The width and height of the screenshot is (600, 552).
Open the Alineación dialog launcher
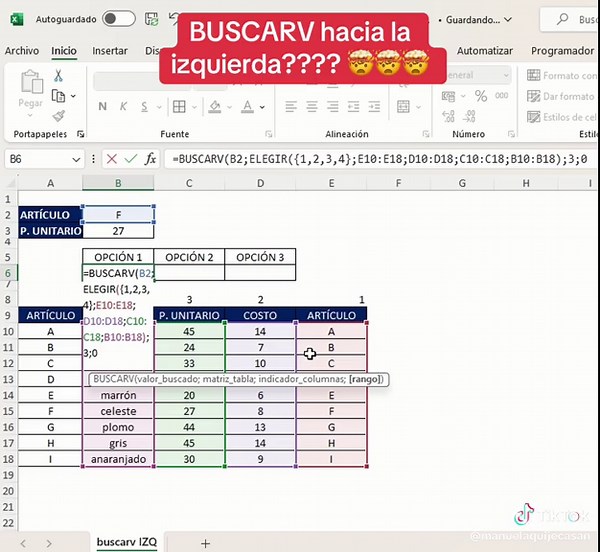(426, 134)
